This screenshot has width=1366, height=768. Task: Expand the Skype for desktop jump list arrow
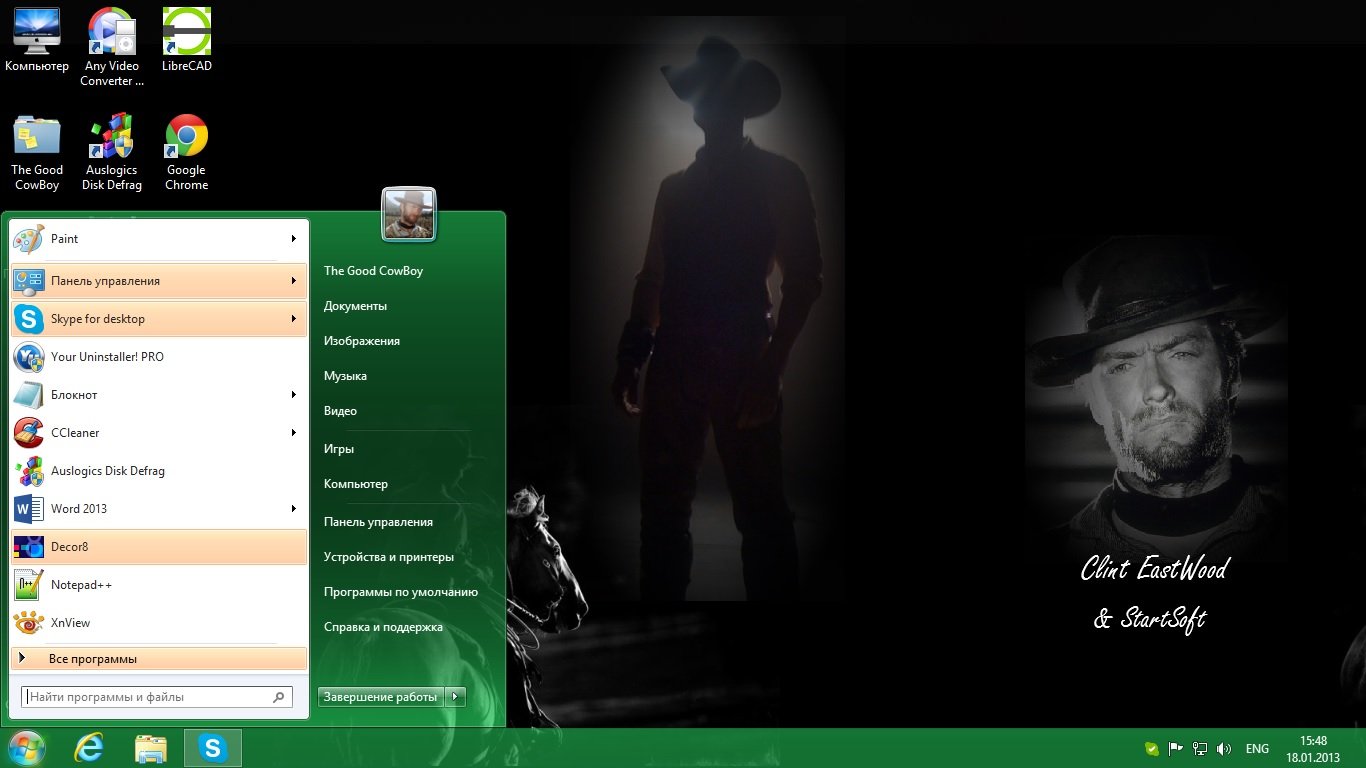[294, 319]
